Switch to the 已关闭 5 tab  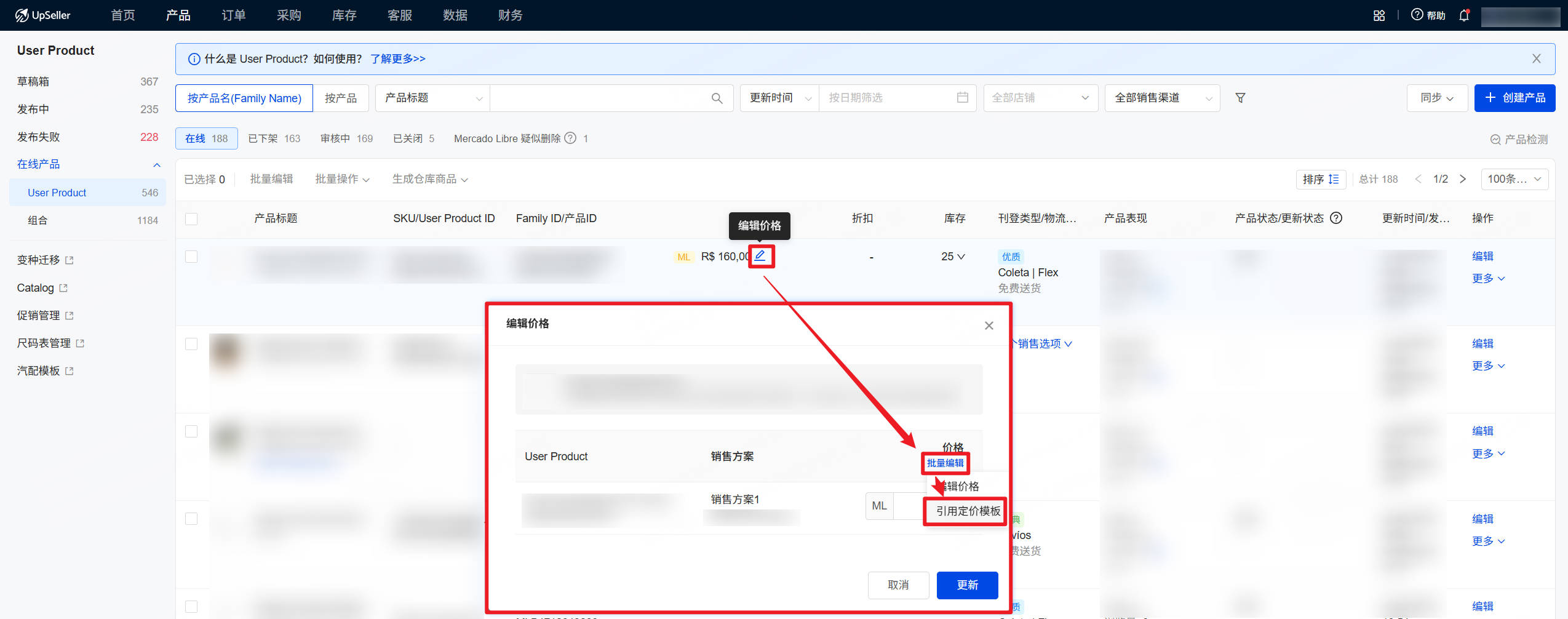point(414,138)
